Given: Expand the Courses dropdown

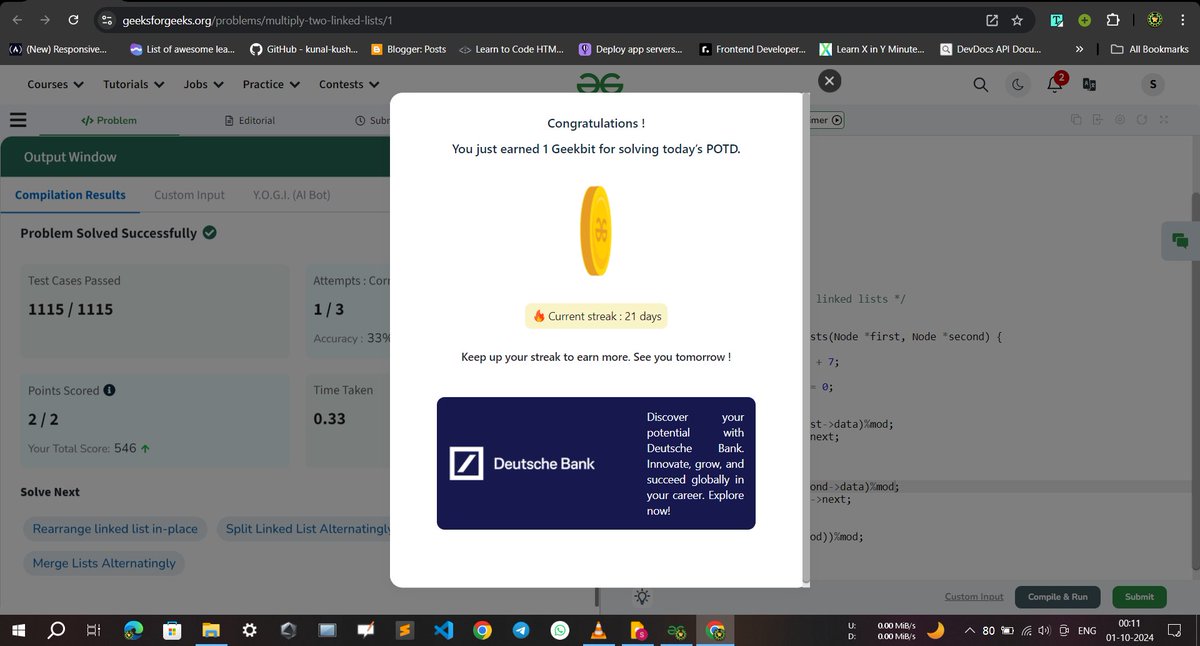Looking at the screenshot, I should (x=55, y=85).
